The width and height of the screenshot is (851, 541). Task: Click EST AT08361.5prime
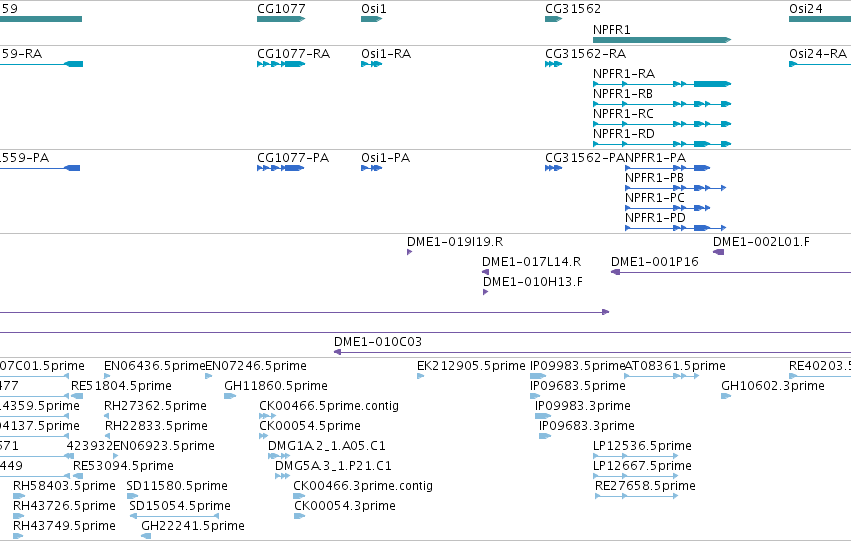click(x=662, y=376)
